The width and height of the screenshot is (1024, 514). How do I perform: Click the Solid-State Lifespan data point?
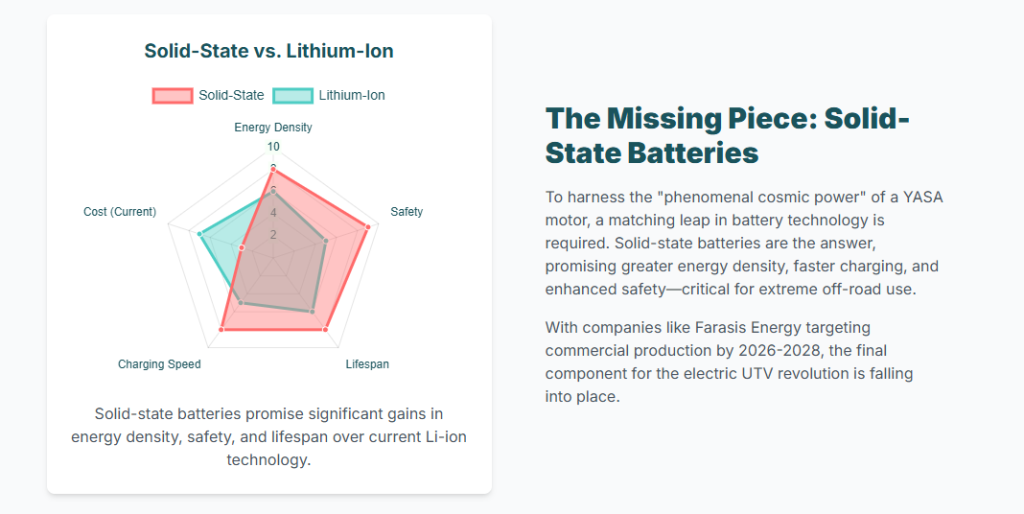[x=326, y=328]
